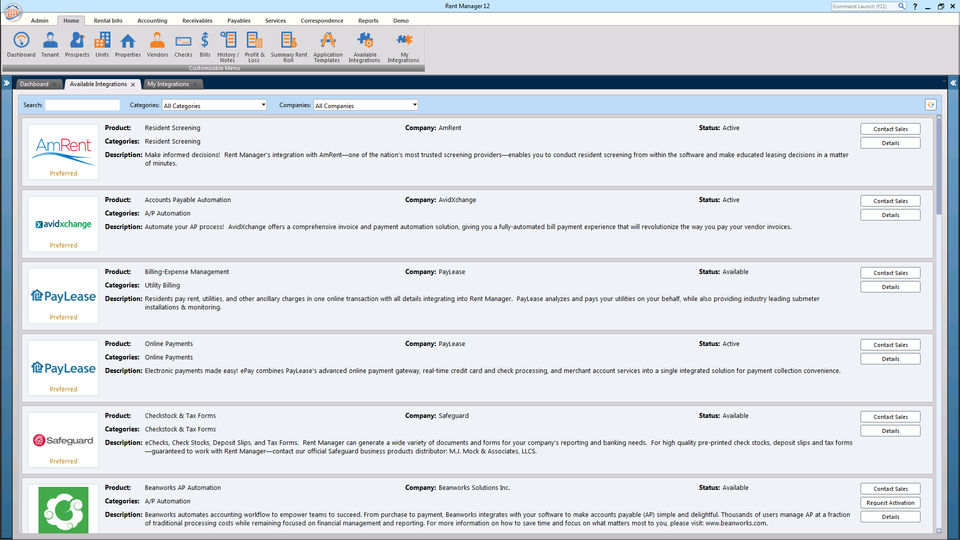The height and width of the screenshot is (540, 960).
Task: Open the Companies dropdown
Action: (366, 105)
